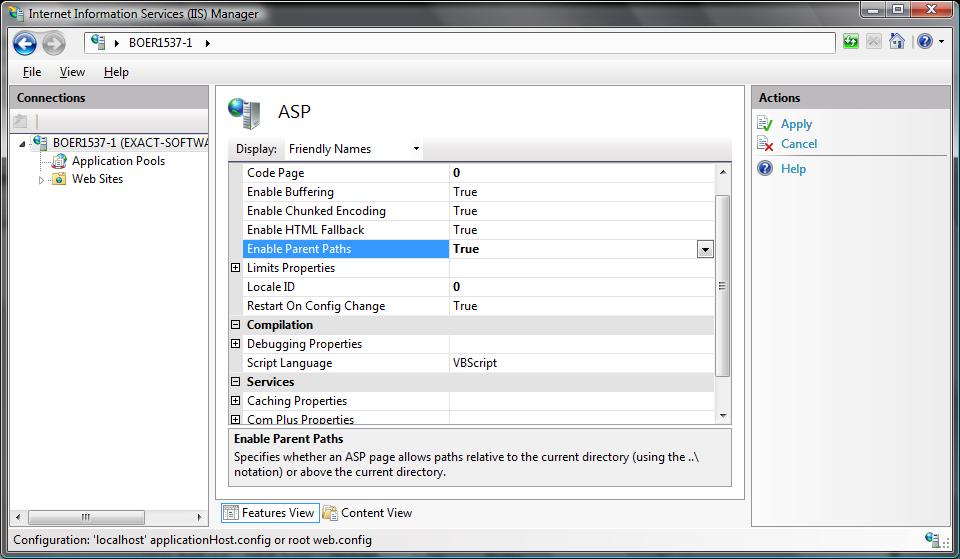Open the File menu
Image resolution: width=960 pixels, height=559 pixels.
pos(32,72)
